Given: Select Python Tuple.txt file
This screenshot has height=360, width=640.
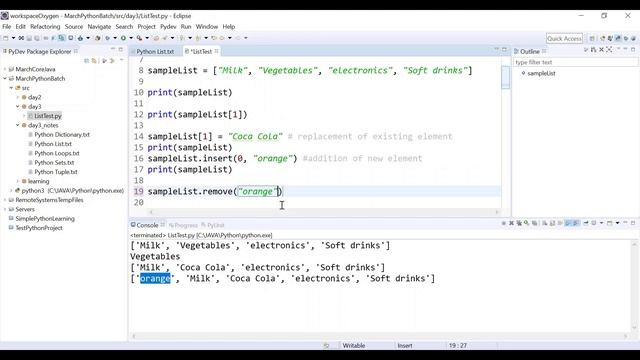Looking at the screenshot, I should click(56, 172).
